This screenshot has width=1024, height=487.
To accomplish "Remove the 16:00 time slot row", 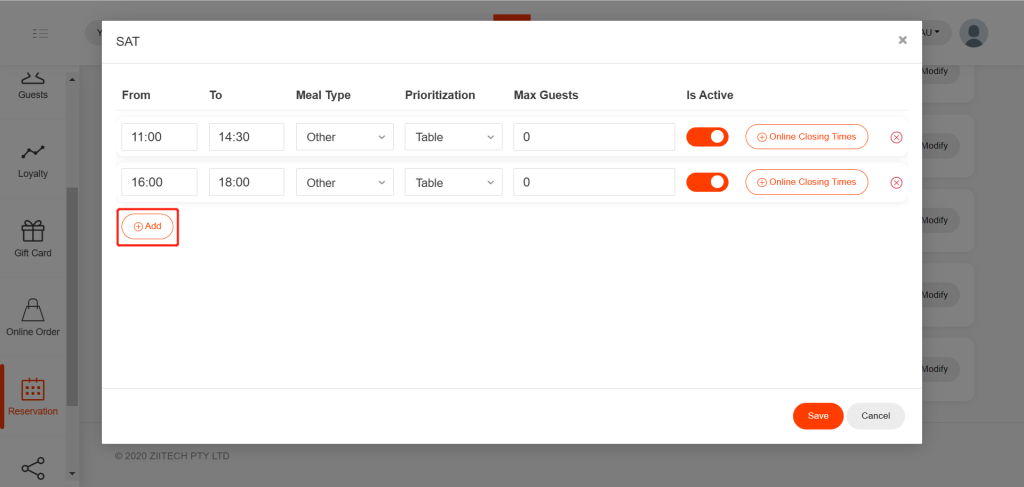I will tap(896, 183).
